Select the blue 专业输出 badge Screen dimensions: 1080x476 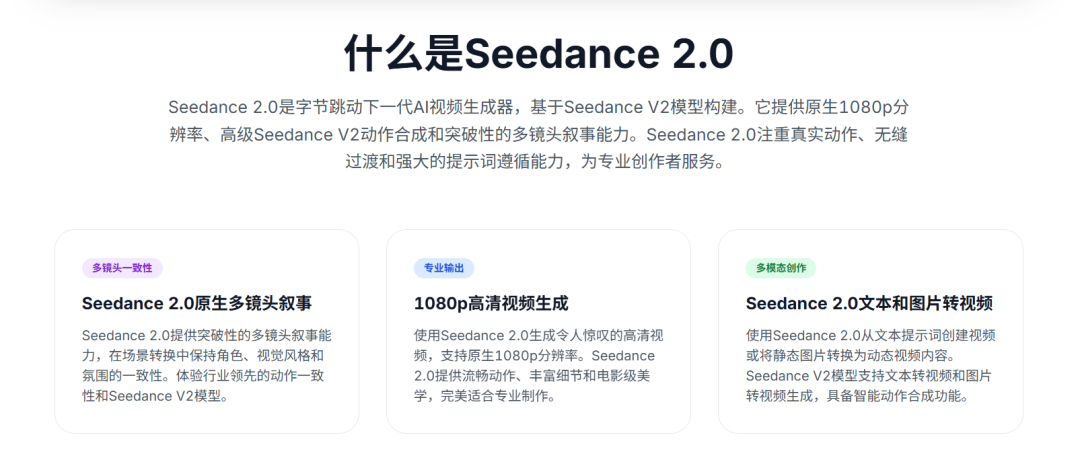(x=444, y=268)
